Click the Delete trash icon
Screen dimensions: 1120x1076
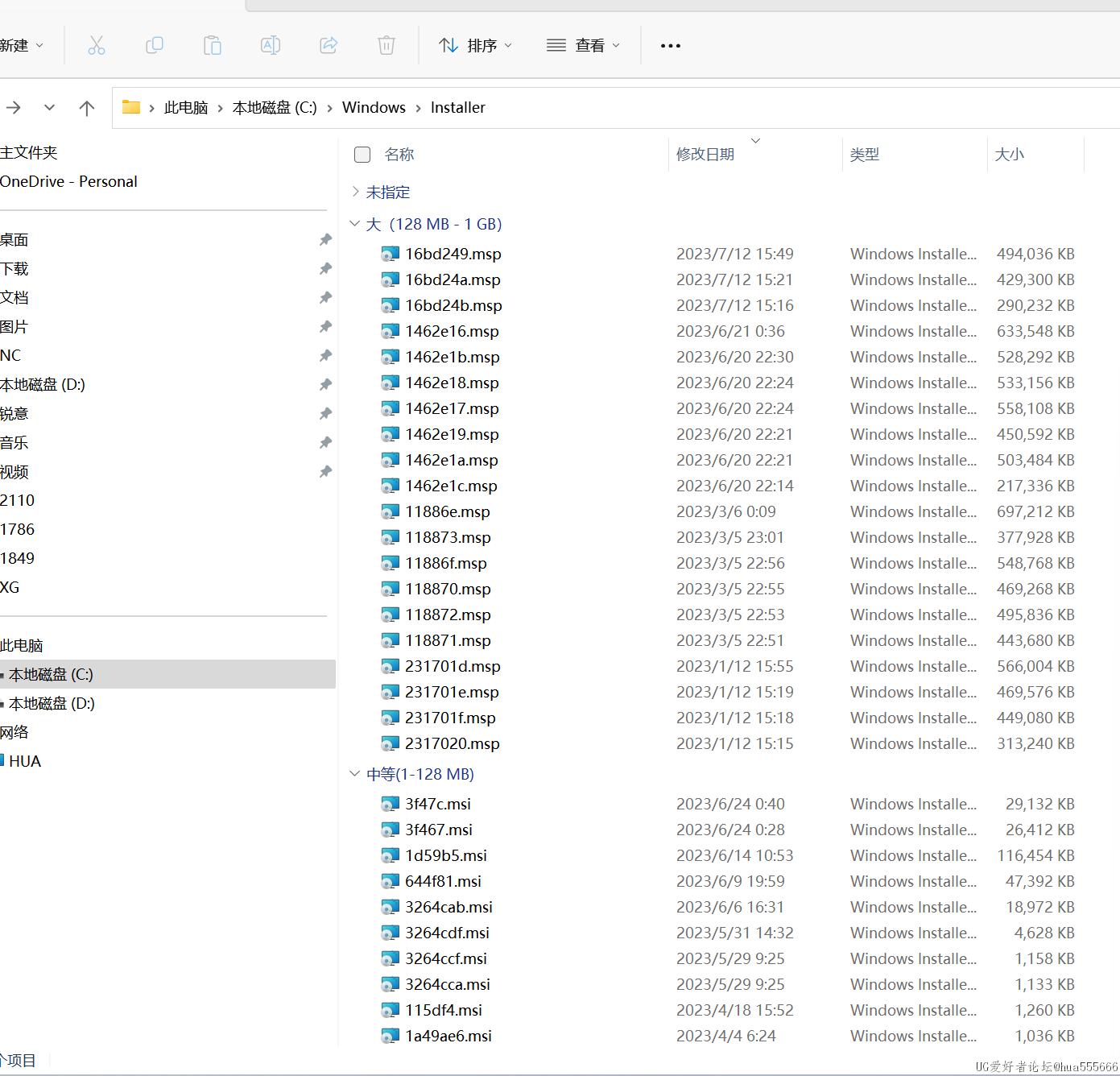pyautogui.click(x=386, y=45)
